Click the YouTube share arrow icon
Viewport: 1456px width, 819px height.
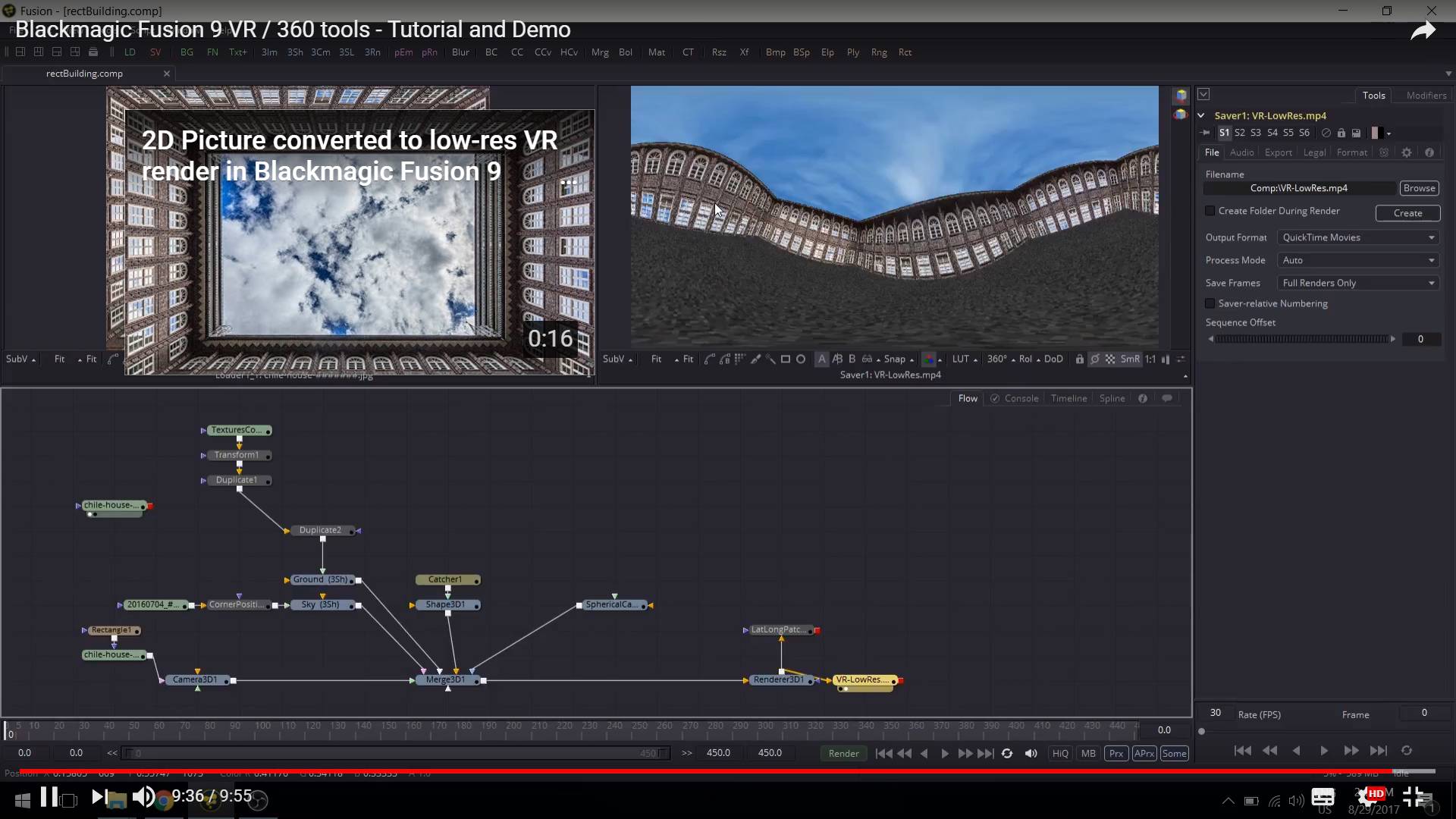pyautogui.click(x=1423, y=30)
